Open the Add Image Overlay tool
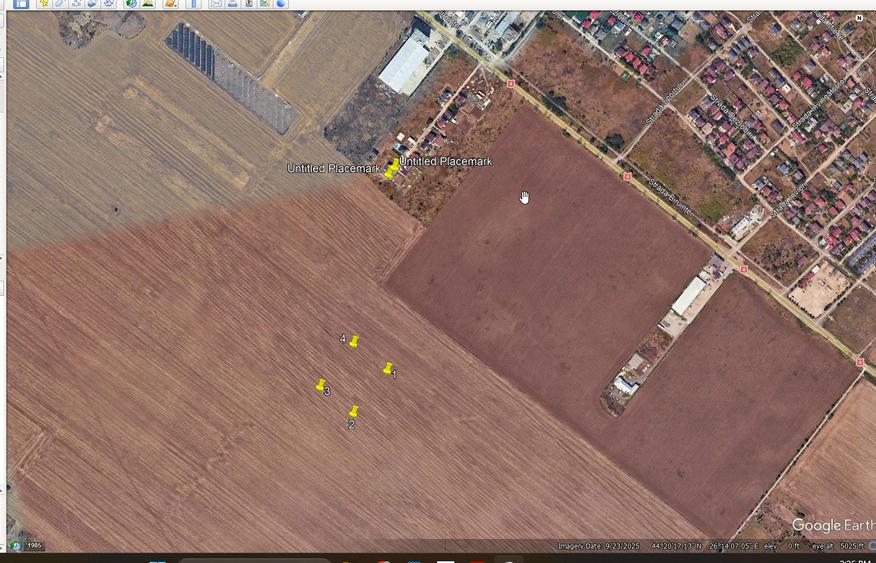The image size is (876, 563). coord(92,3)
